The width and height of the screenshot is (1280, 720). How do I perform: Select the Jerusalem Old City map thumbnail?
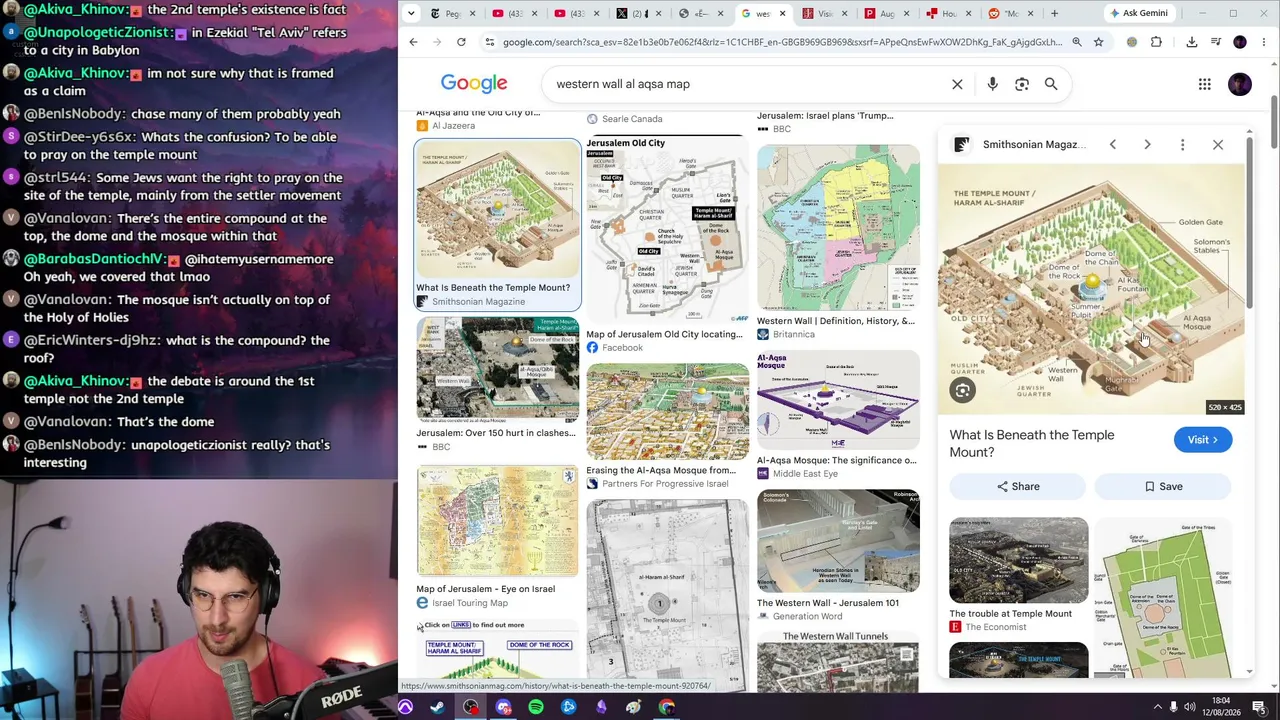click(x=667, y=229)
